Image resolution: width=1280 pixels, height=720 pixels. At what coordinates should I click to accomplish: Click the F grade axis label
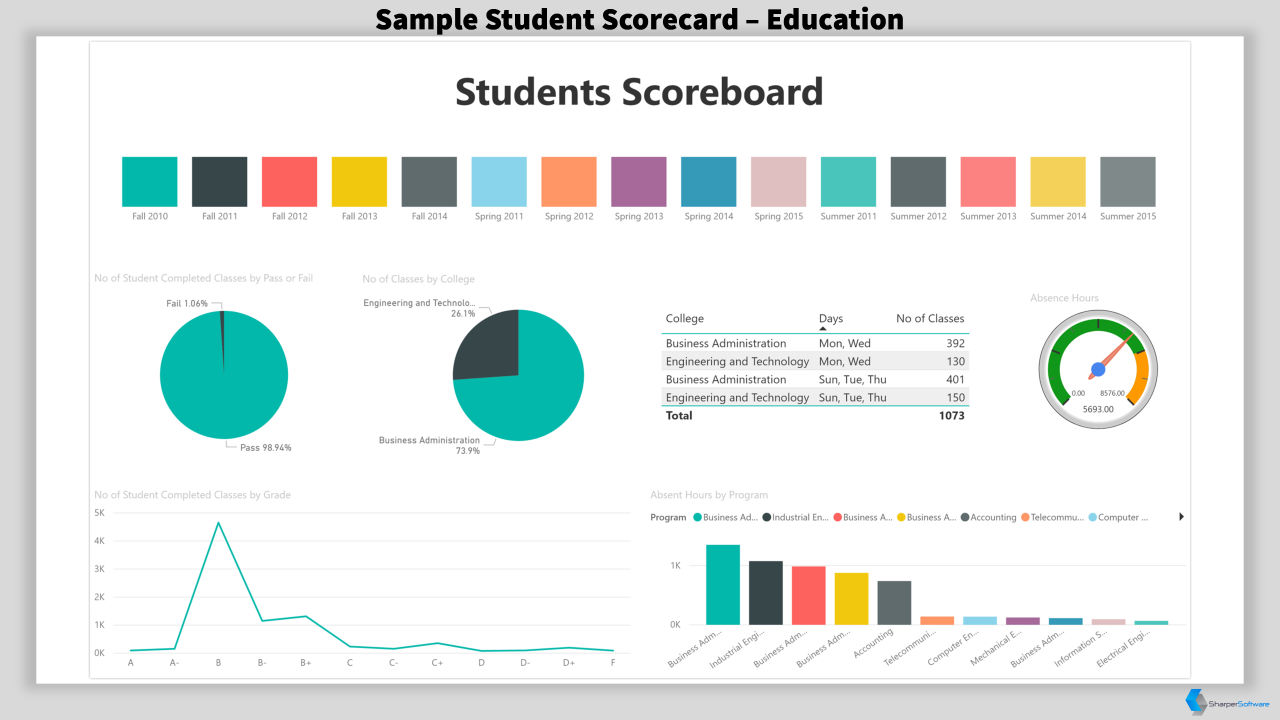pos(612,663)
